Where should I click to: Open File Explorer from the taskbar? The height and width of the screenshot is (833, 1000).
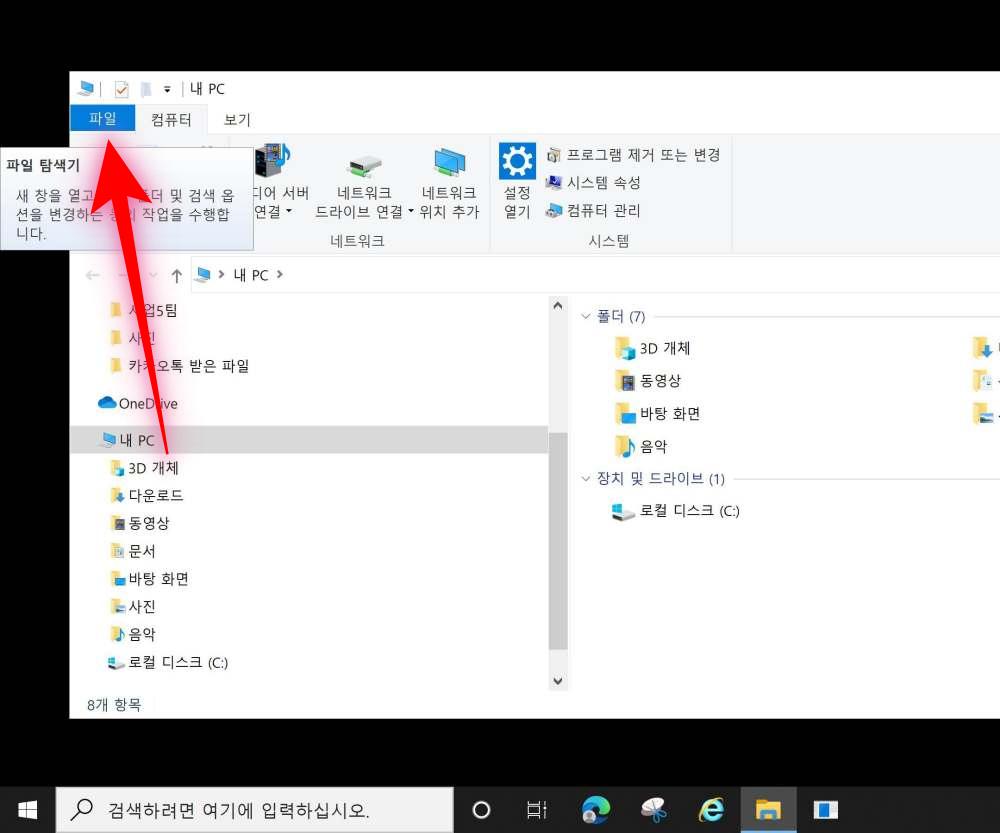pos(768,809)
